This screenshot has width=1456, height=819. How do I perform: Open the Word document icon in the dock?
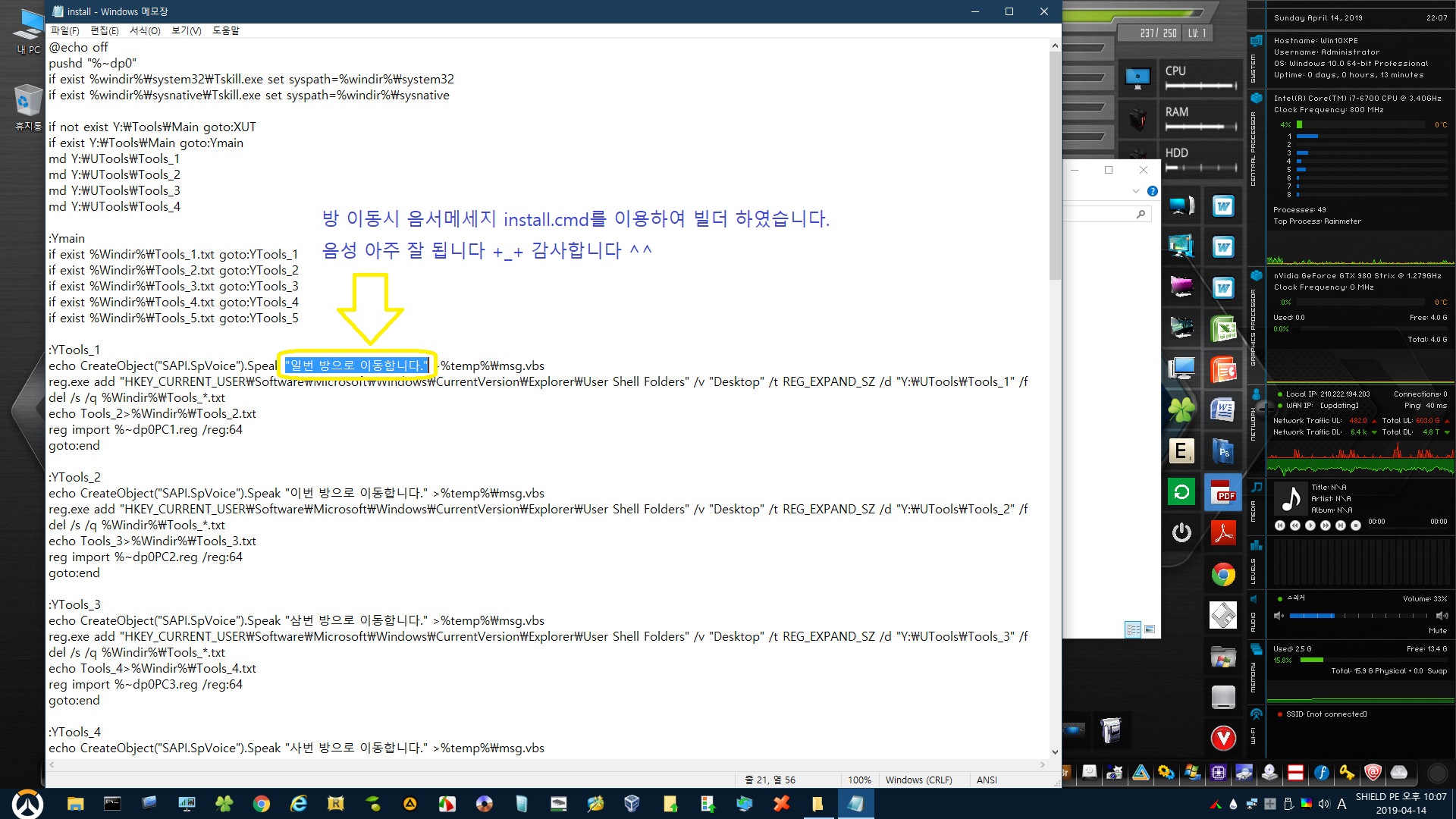[x=1223, y=411]
